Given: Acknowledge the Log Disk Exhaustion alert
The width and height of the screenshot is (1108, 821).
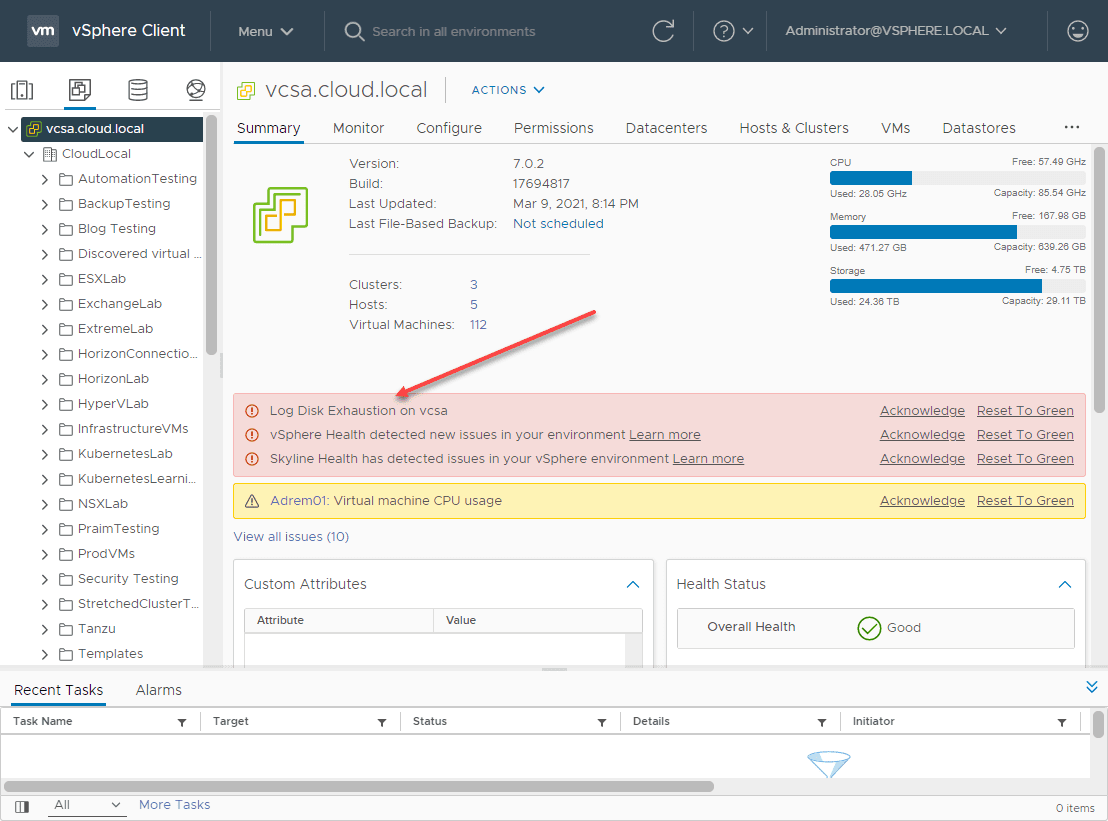Looking at the screenshot, I should pos(921,410).
